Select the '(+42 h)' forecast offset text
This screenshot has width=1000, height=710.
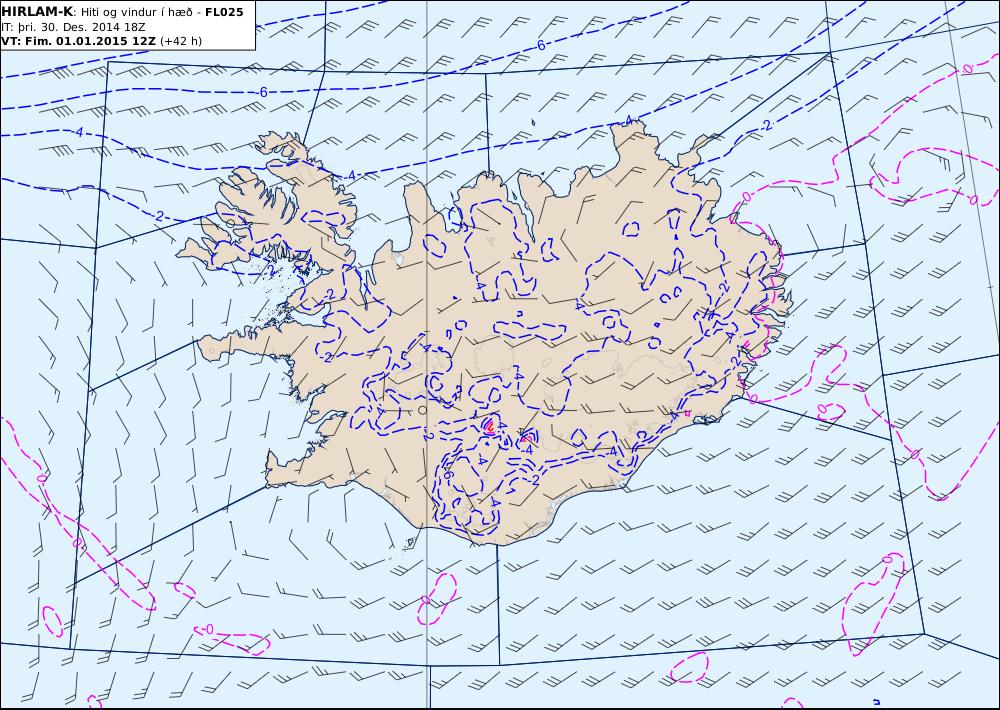click(x=180, y=41)
